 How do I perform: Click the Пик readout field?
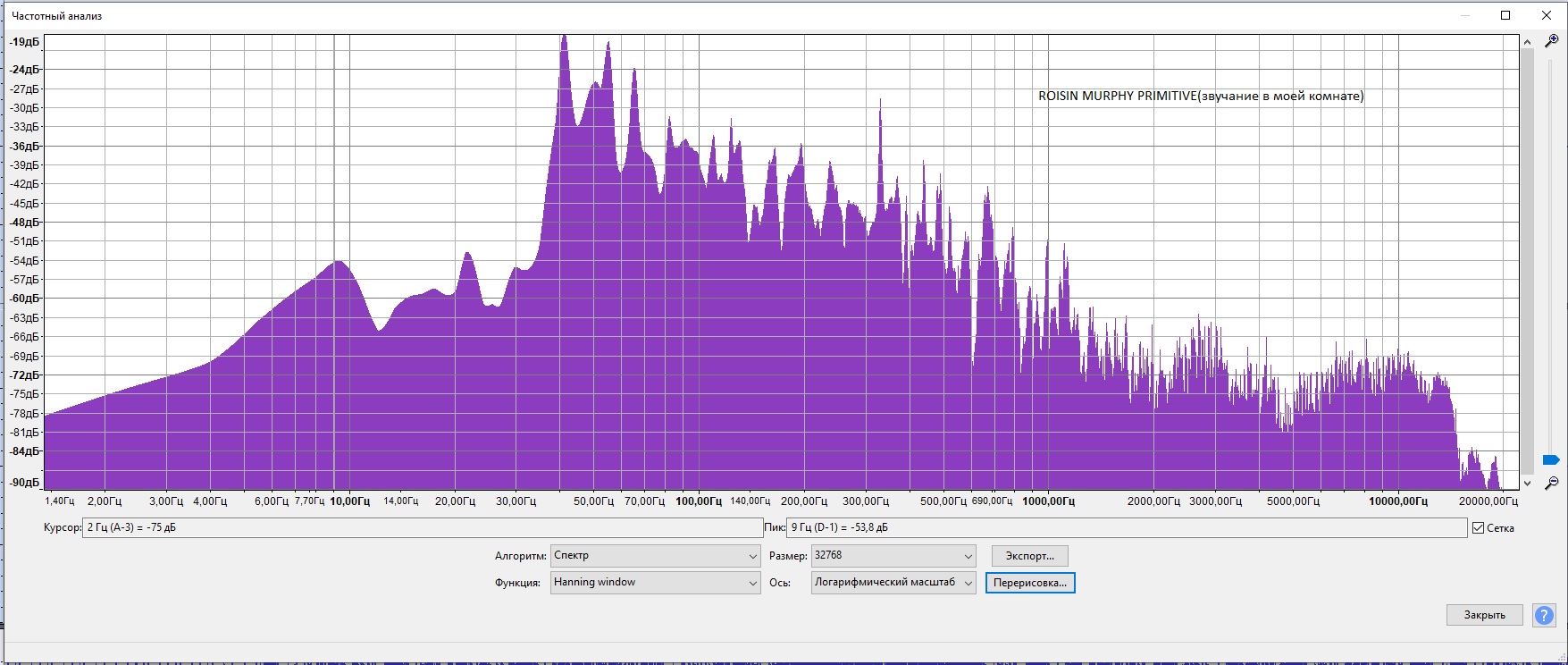1127,528
